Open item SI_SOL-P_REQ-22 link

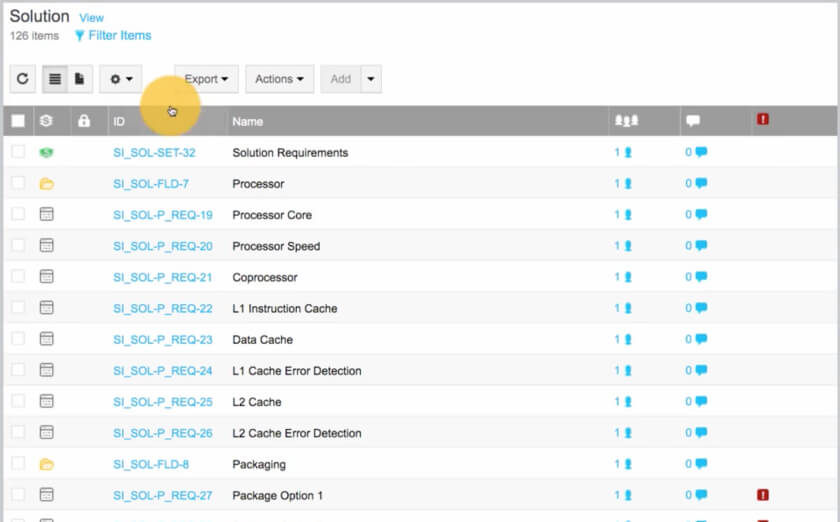click(162, 308)
